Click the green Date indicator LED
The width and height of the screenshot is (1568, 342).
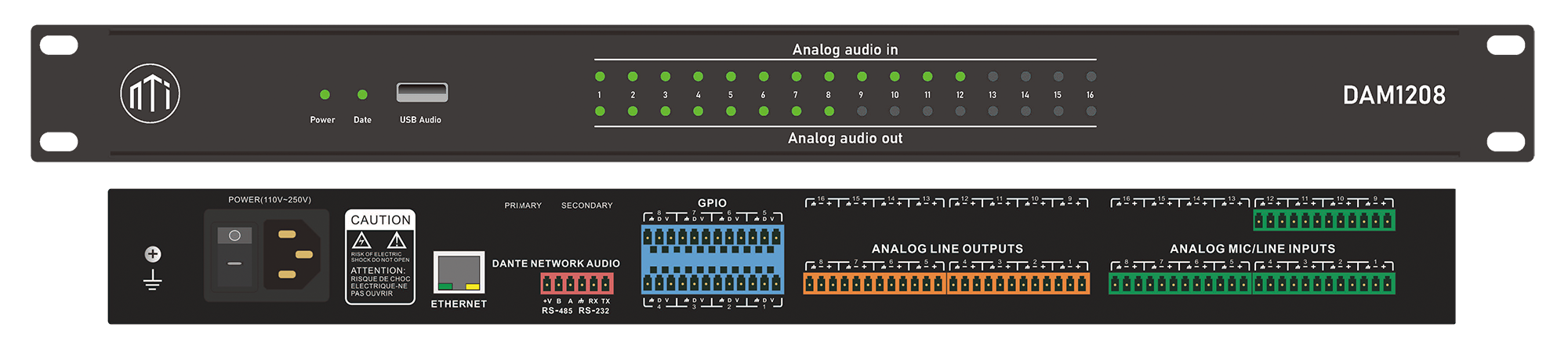pos(362,95)
